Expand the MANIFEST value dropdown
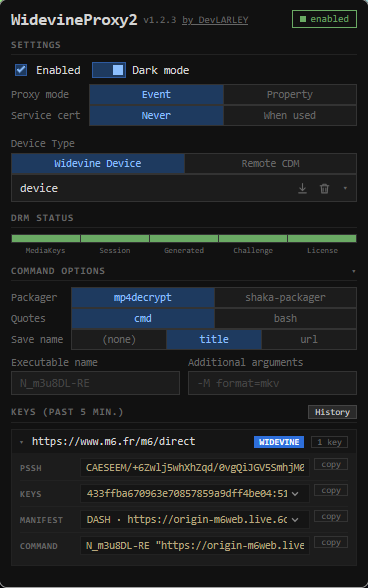Screen dimensions: 368x588 point(295,520)
